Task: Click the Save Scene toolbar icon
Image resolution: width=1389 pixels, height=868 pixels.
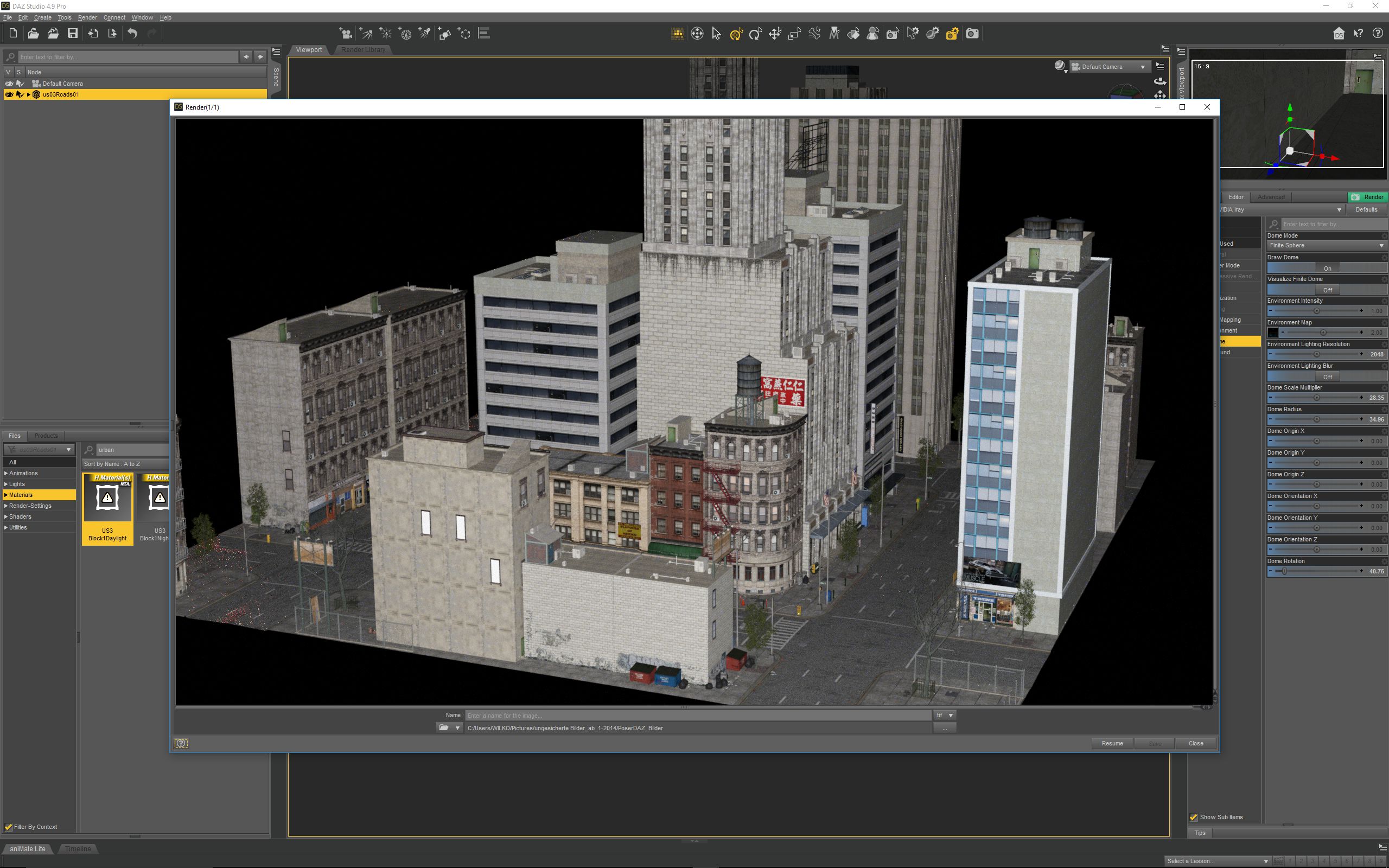Action: pos(72,33)
